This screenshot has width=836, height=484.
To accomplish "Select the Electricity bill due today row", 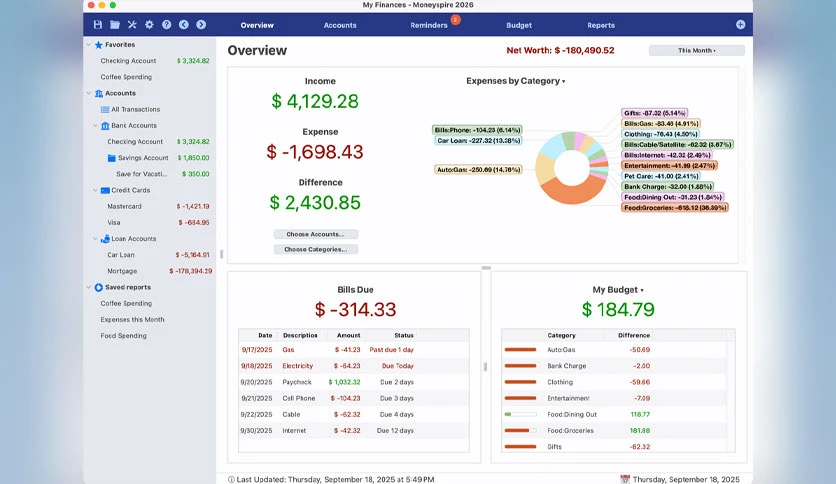I will pos(353,366).
